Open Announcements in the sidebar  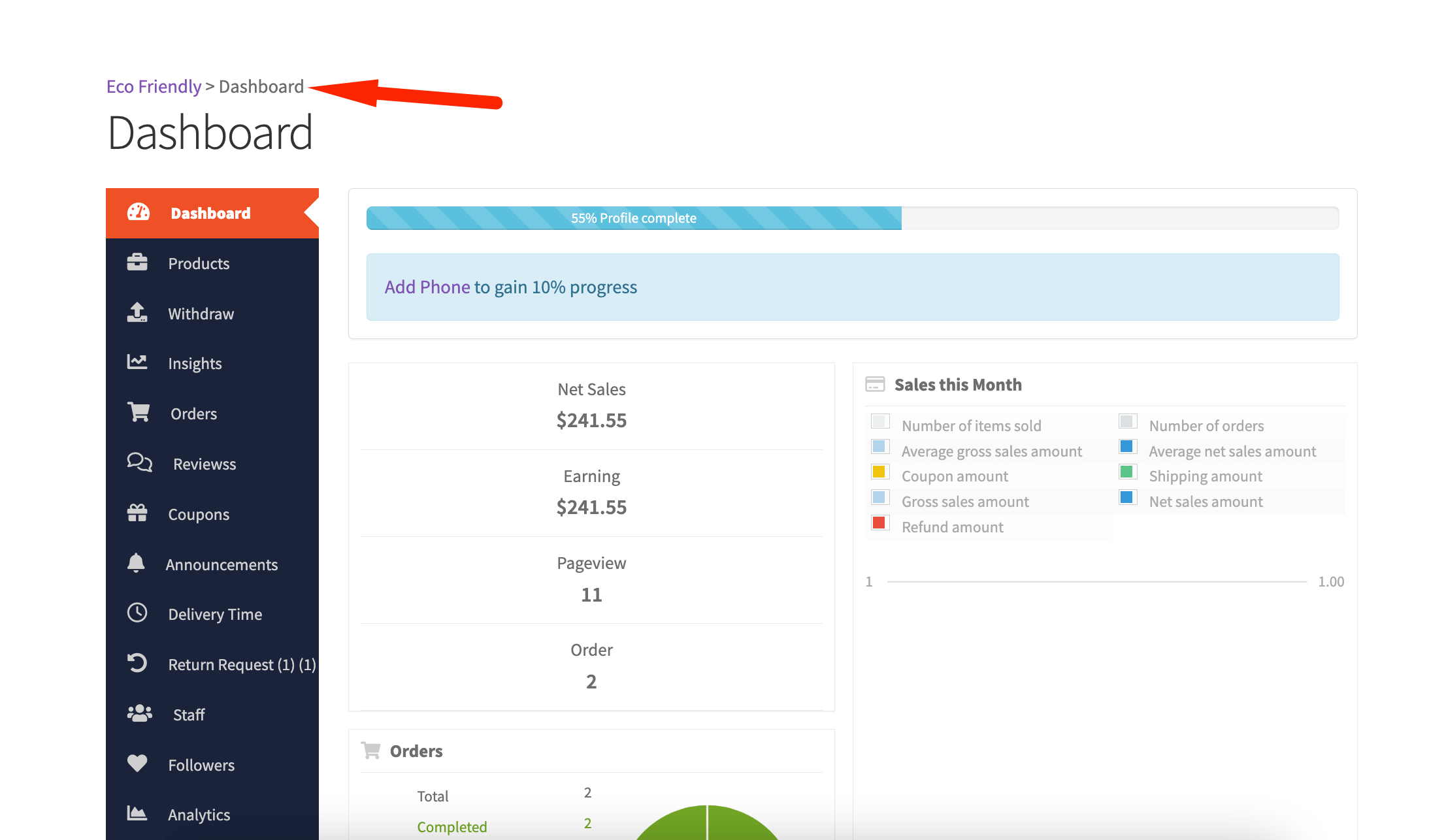point(212,564)
